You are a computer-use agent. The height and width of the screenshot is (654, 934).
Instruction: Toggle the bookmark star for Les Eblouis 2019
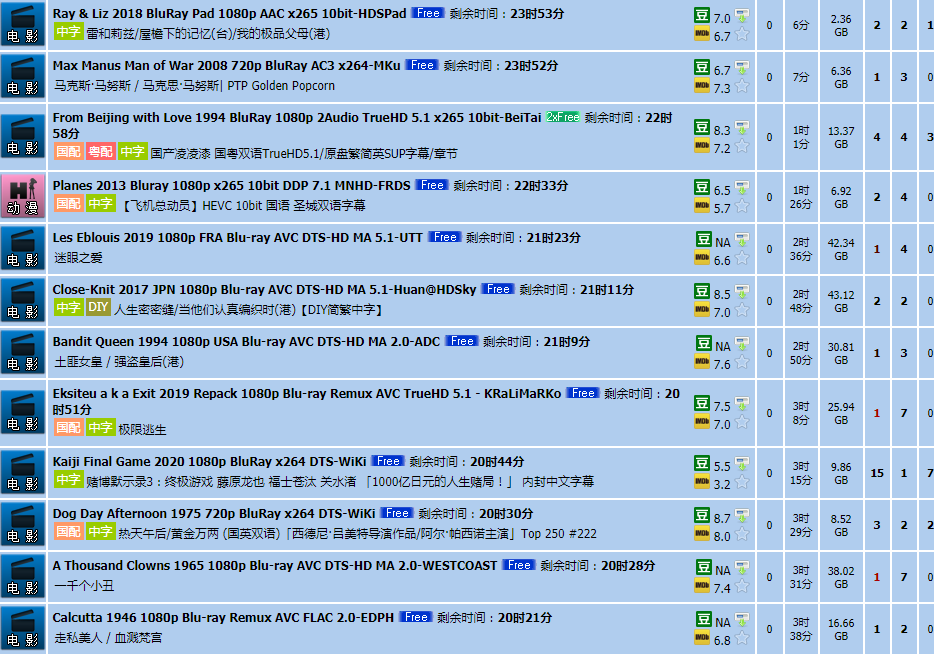(742, 259)
